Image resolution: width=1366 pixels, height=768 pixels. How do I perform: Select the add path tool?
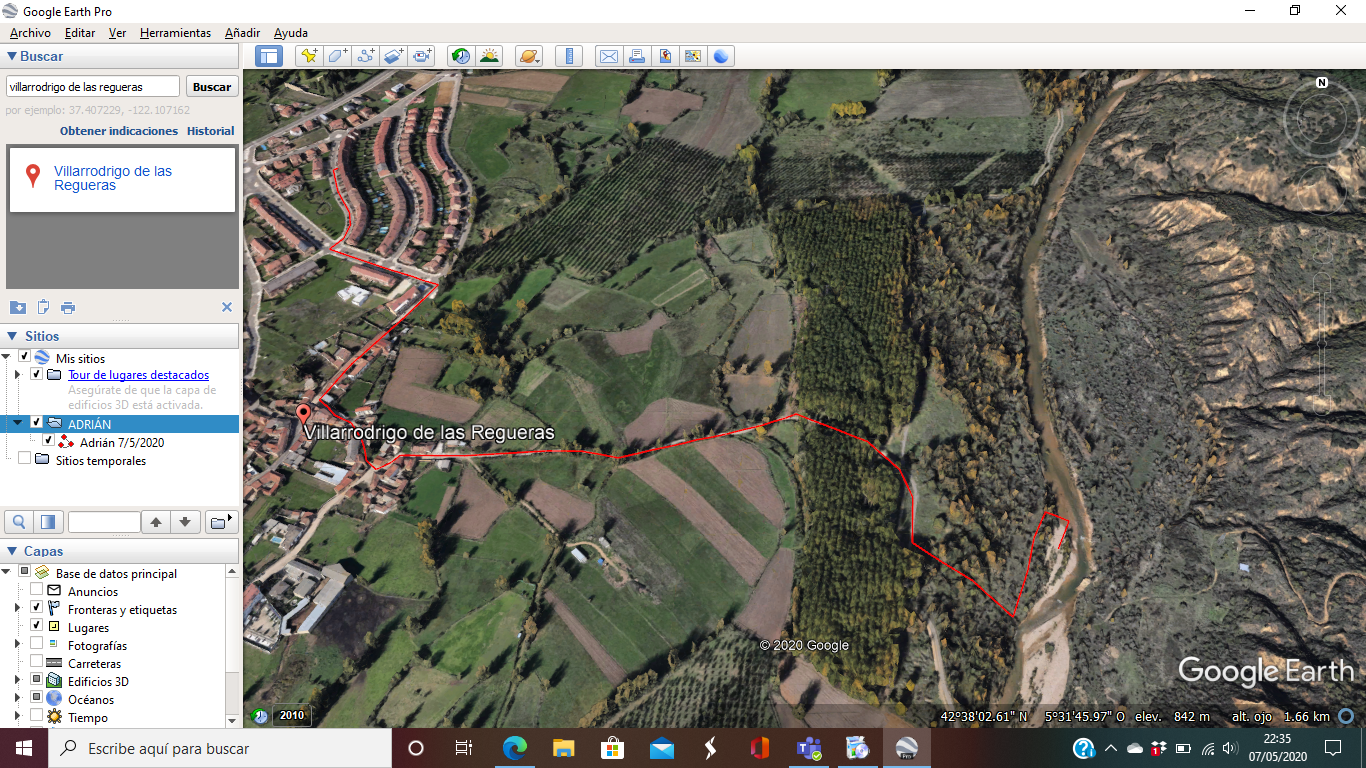click(365, 56)
